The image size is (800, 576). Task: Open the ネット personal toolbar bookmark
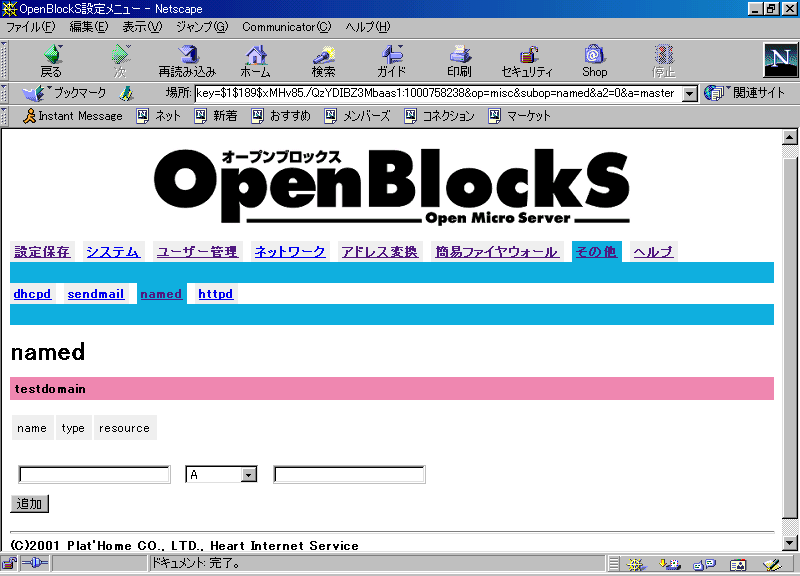(159, 116)
